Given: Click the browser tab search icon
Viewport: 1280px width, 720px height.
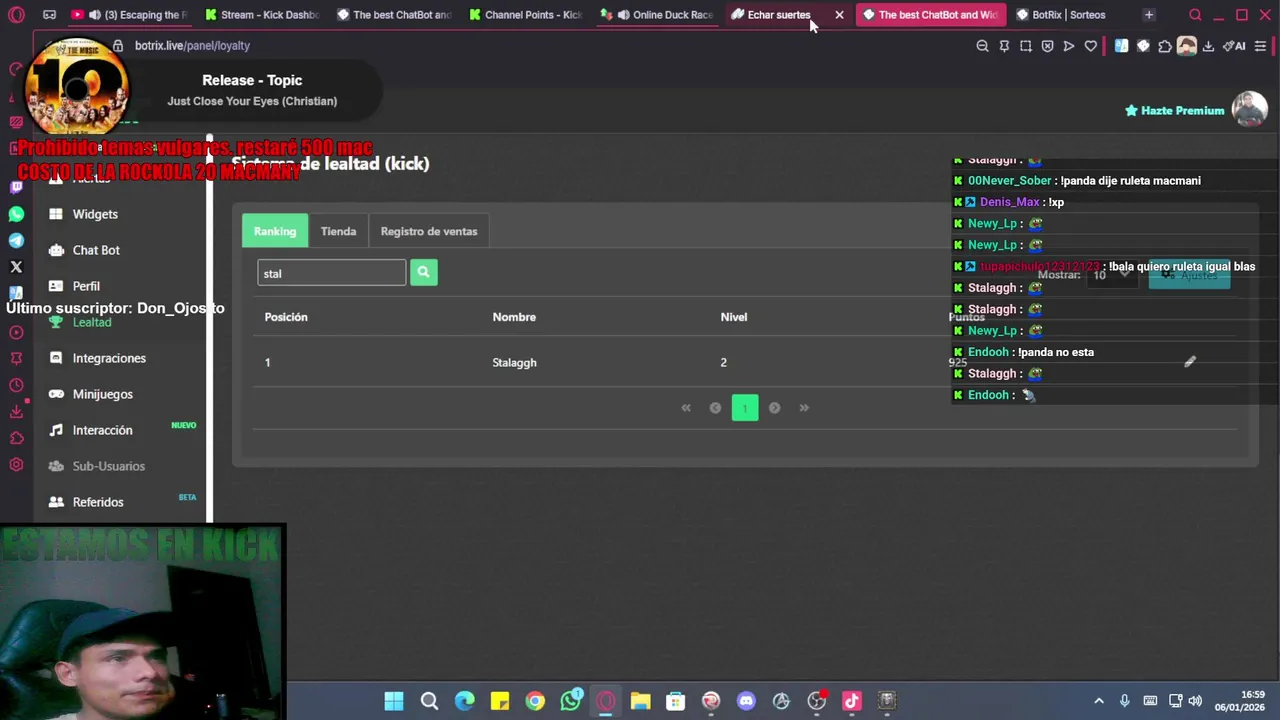Looking at the screenshot, I should pos(1195,15).
